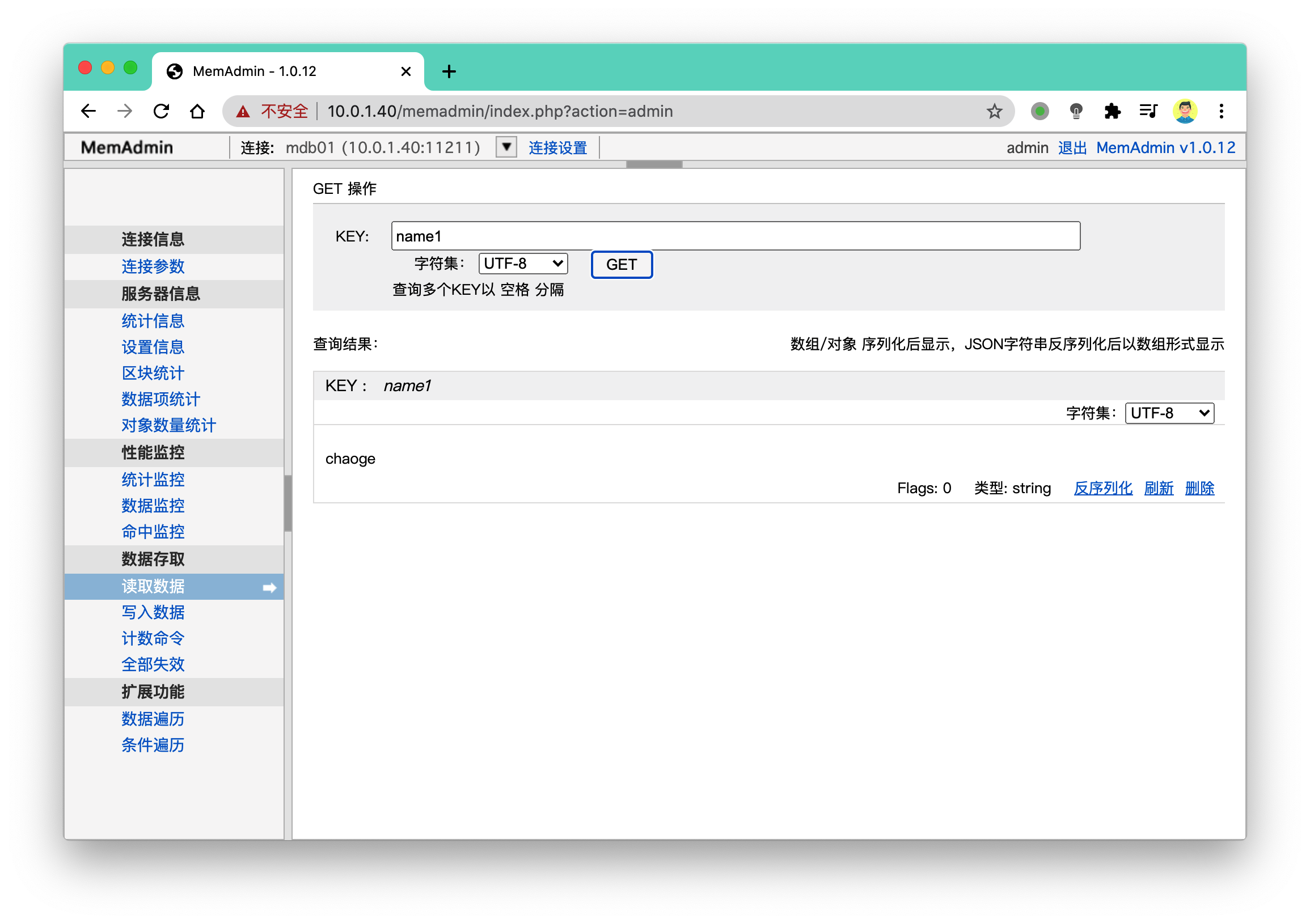The width and height of the screenshot is (1310, 924).
Task: Open the UTF-8 charset dropdown beside GET
Action: (523, 264)
